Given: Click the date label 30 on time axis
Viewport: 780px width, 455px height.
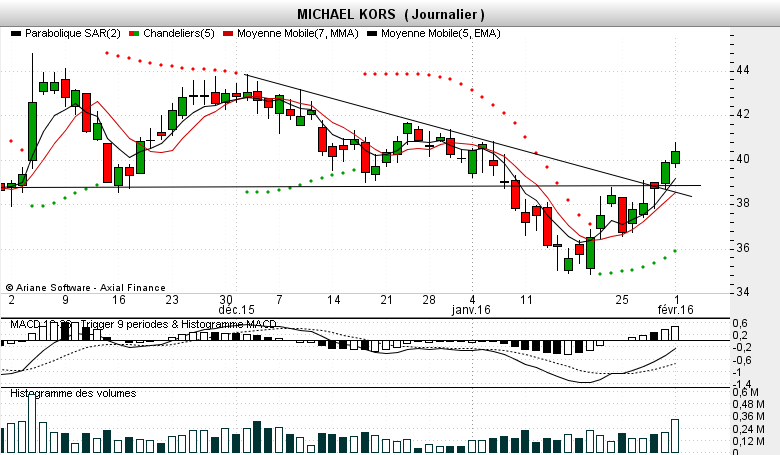Looking at the screenshot, I should 226,300.
